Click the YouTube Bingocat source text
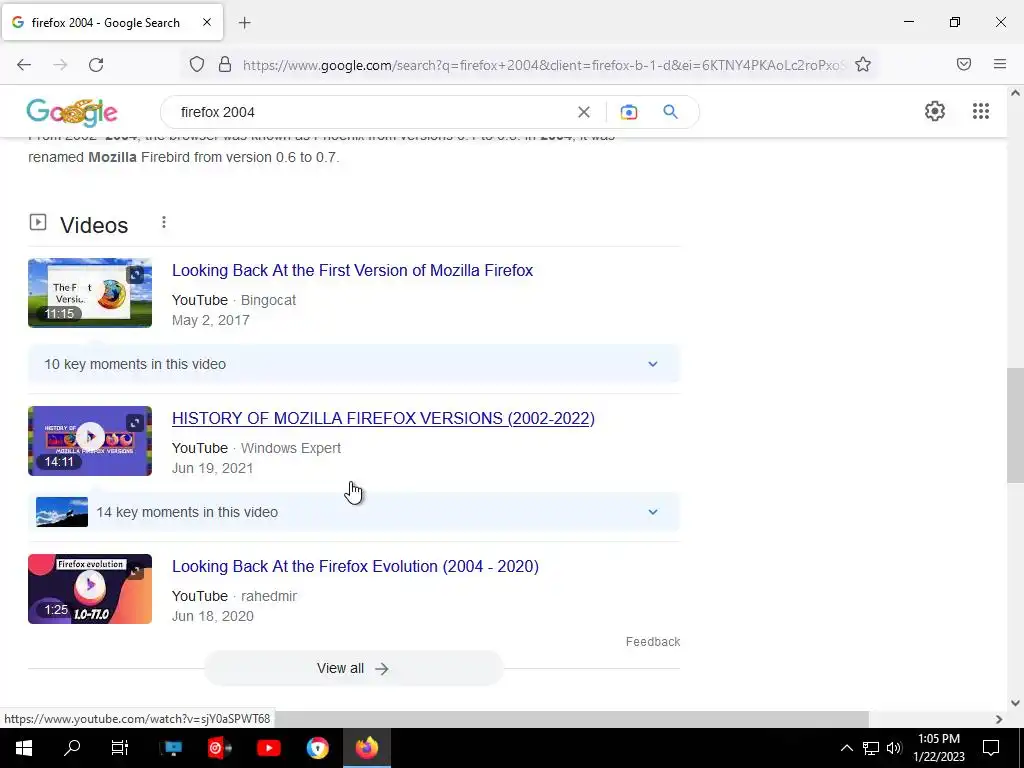 coord(234,300)
